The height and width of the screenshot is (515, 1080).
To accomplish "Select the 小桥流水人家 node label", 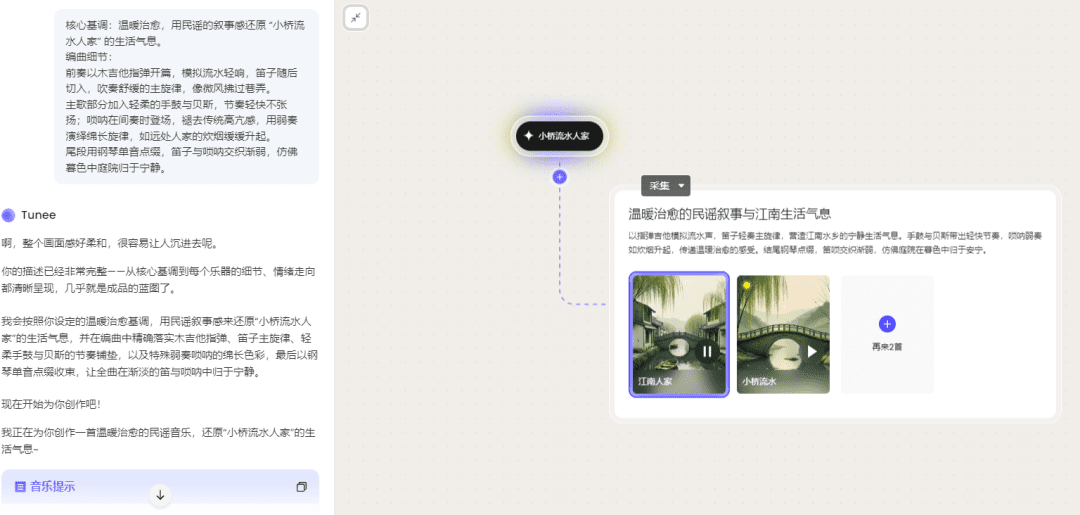I will [x=564, y=136].
